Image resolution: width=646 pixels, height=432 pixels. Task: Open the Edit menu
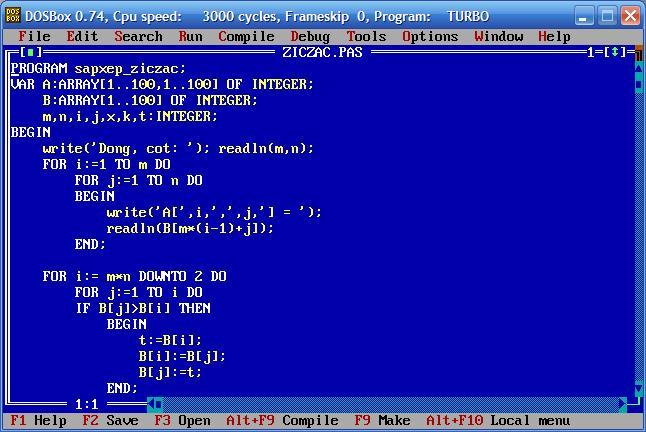82,36
